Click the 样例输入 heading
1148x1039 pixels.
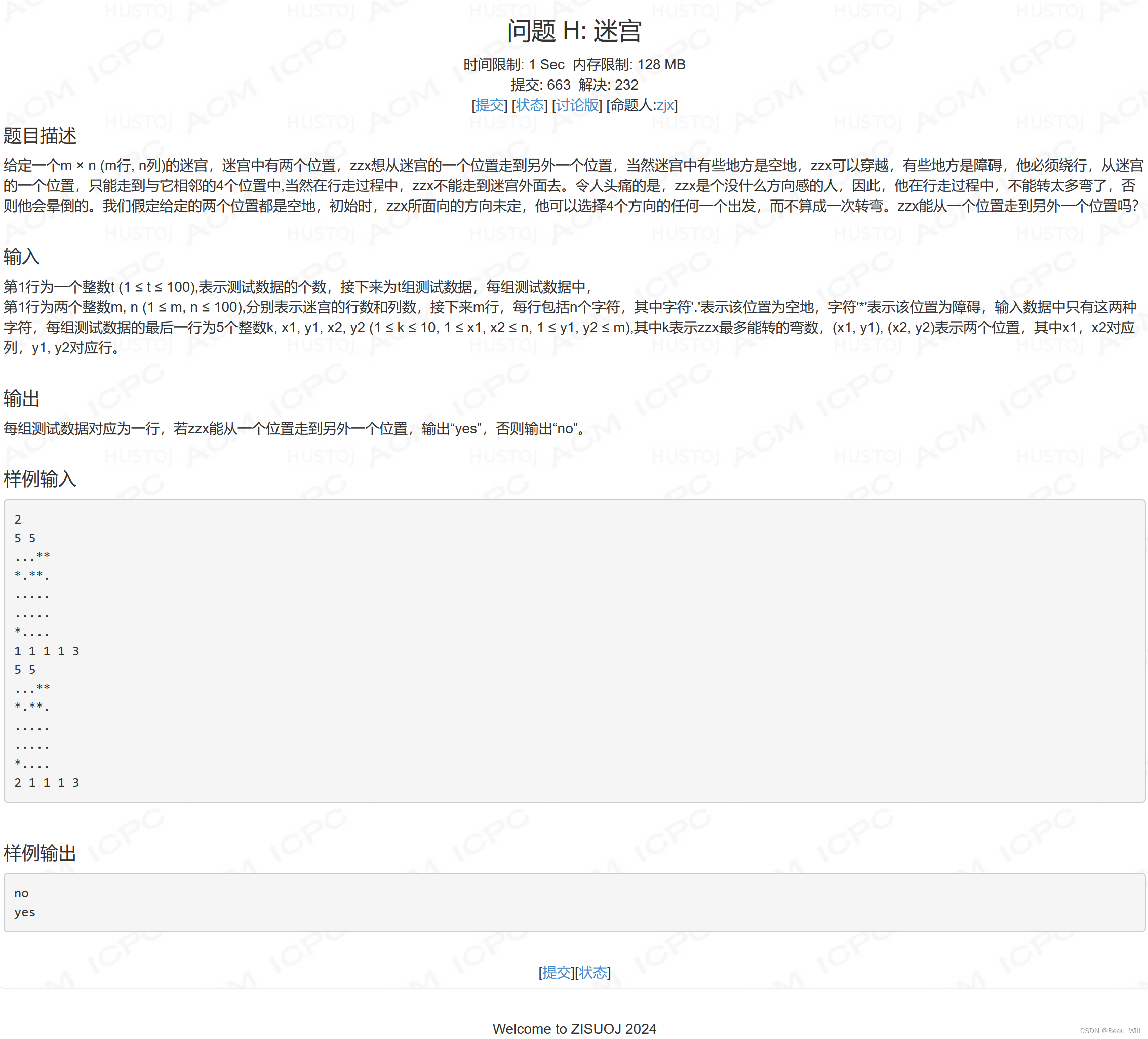point(40,479)
